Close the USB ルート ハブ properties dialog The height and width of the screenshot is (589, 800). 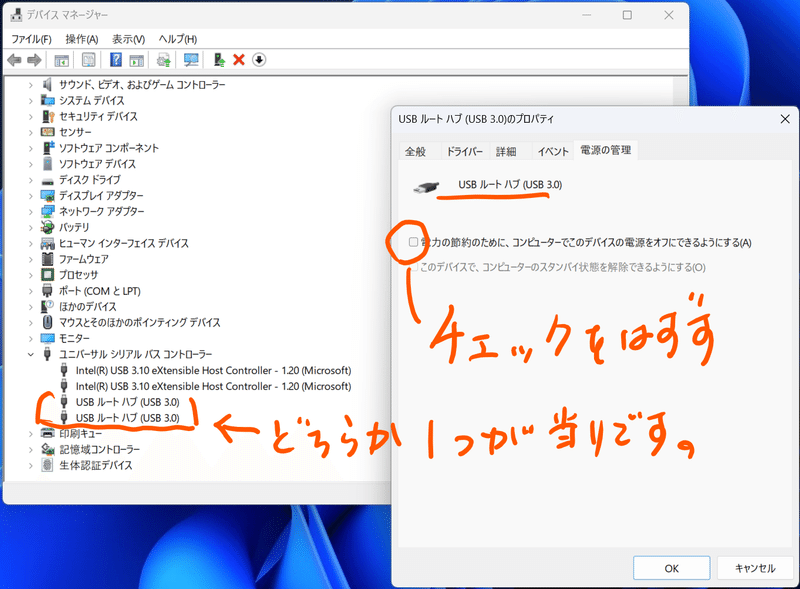click(x=785, y=119)
